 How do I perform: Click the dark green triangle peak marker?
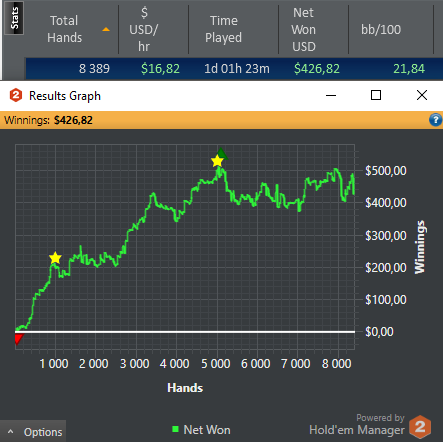222,154
